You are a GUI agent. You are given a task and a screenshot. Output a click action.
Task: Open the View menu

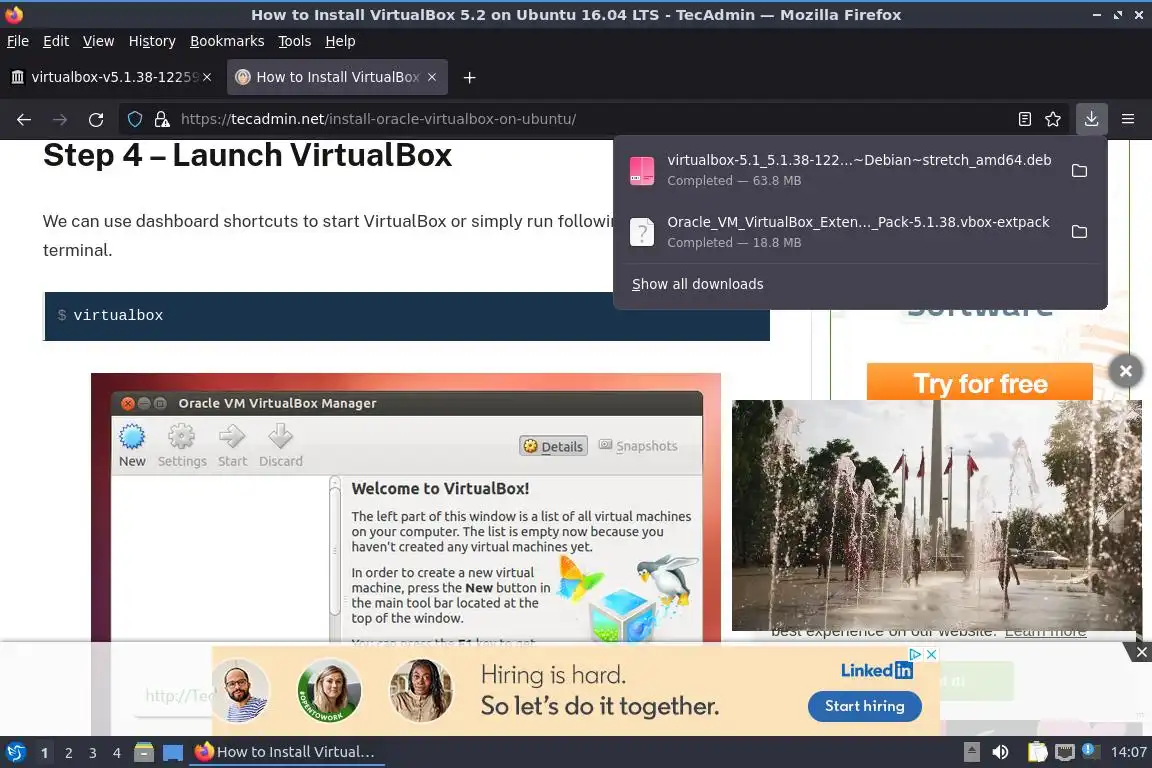(x=98, y=41)
